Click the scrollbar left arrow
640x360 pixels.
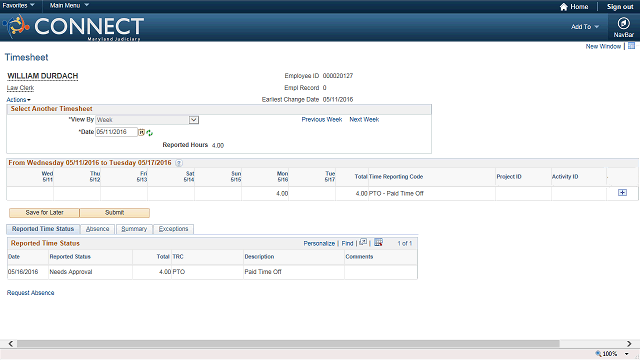click(11, 344)
